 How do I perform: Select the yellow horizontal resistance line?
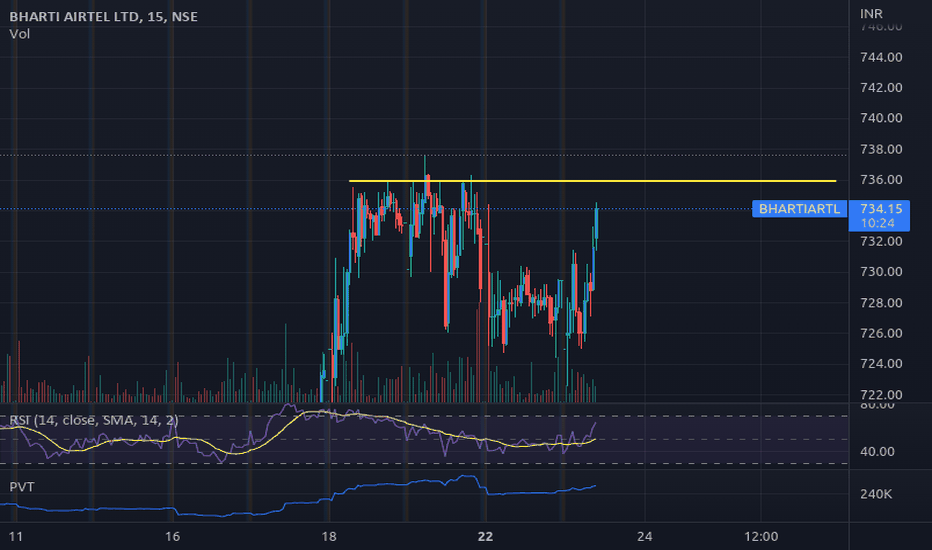(x=592, y=181)
